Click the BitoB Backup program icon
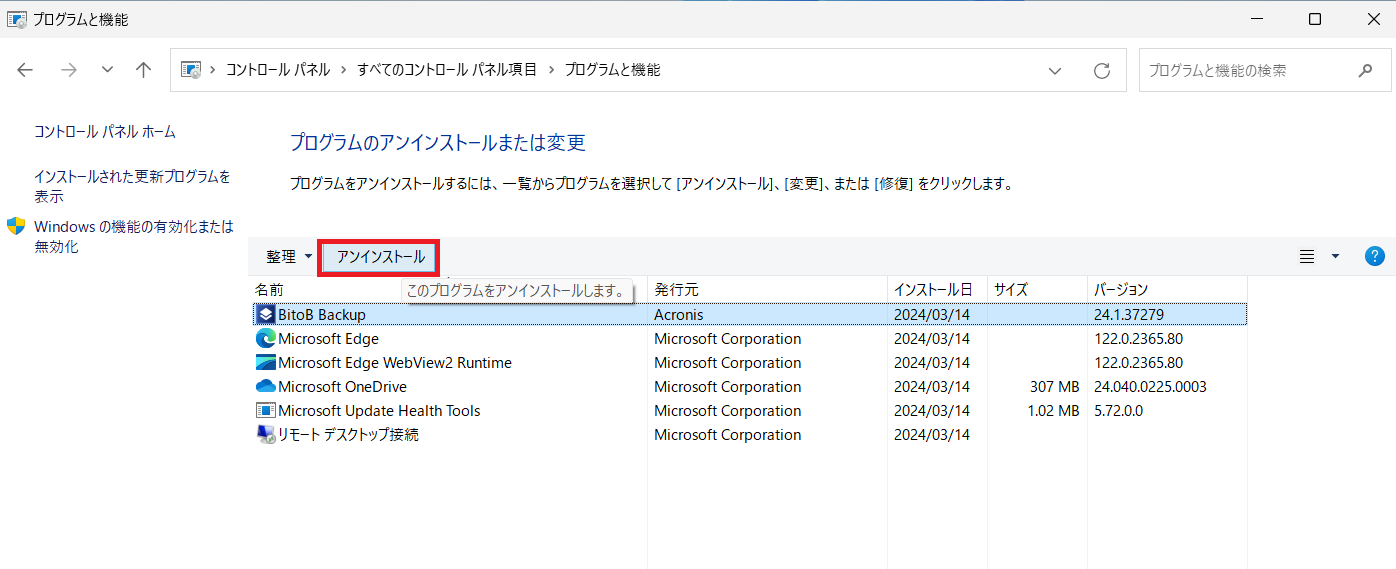This screenshot has height=569, width=1396. [x=266, y=314]
